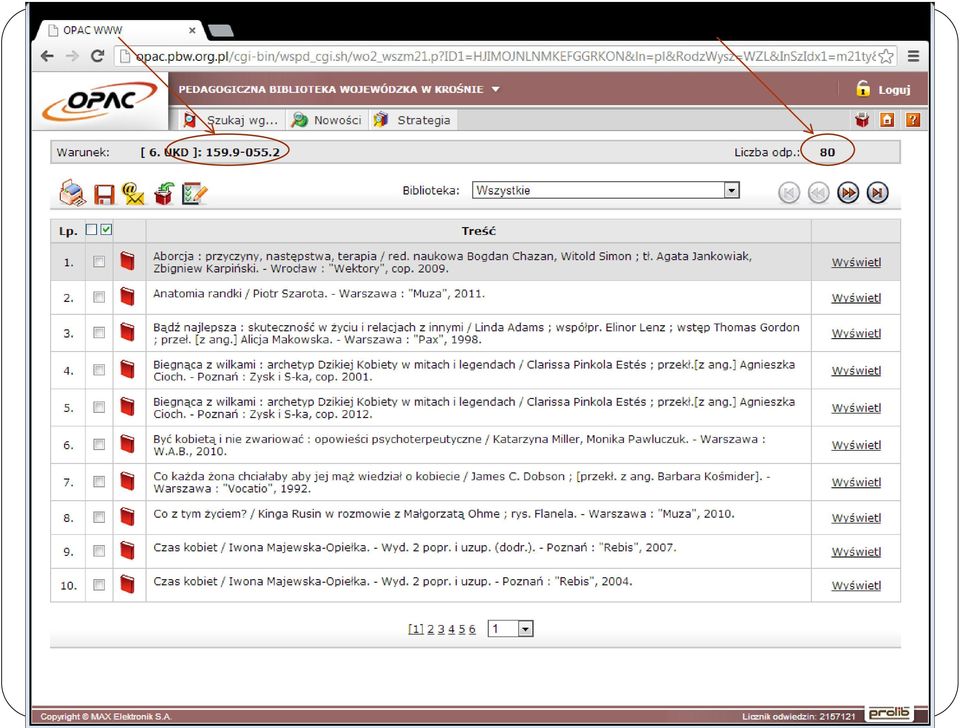This screenshot has height=728, width=960.
Task: Select all with green checked header box
Action: [107, 229]
